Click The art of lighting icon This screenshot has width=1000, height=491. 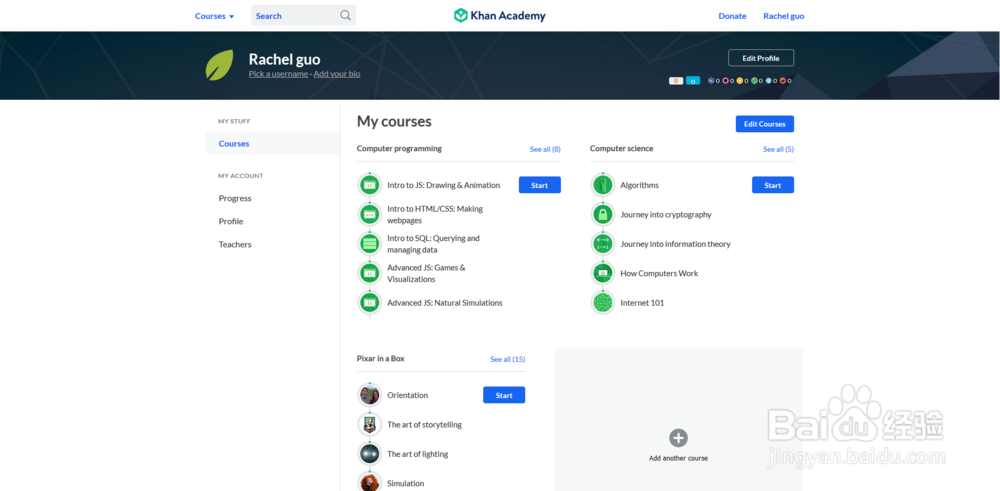pyautogui.click(x=369, y=453)
